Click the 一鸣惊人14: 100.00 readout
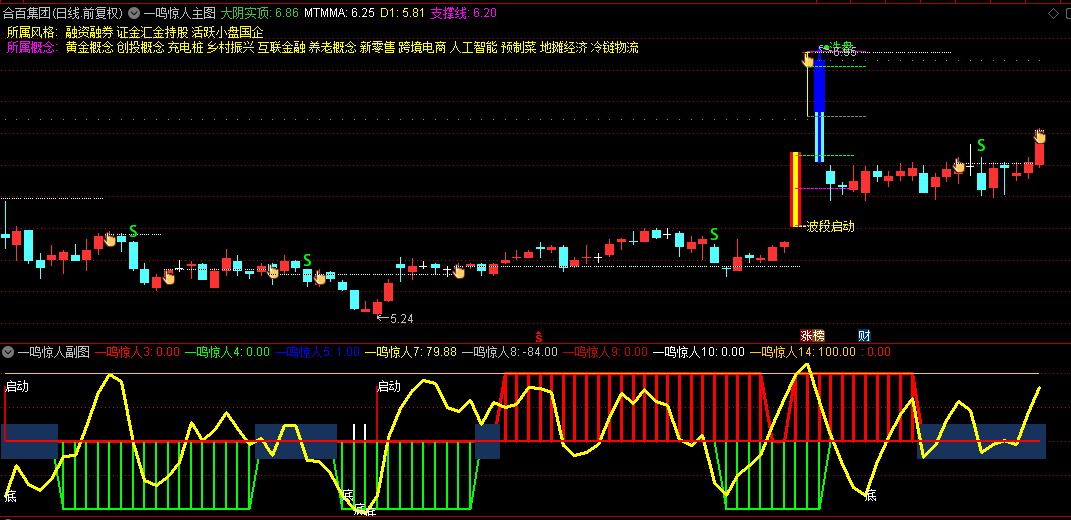The width and height of the screenshot is (1071, 520). [803, 353]
